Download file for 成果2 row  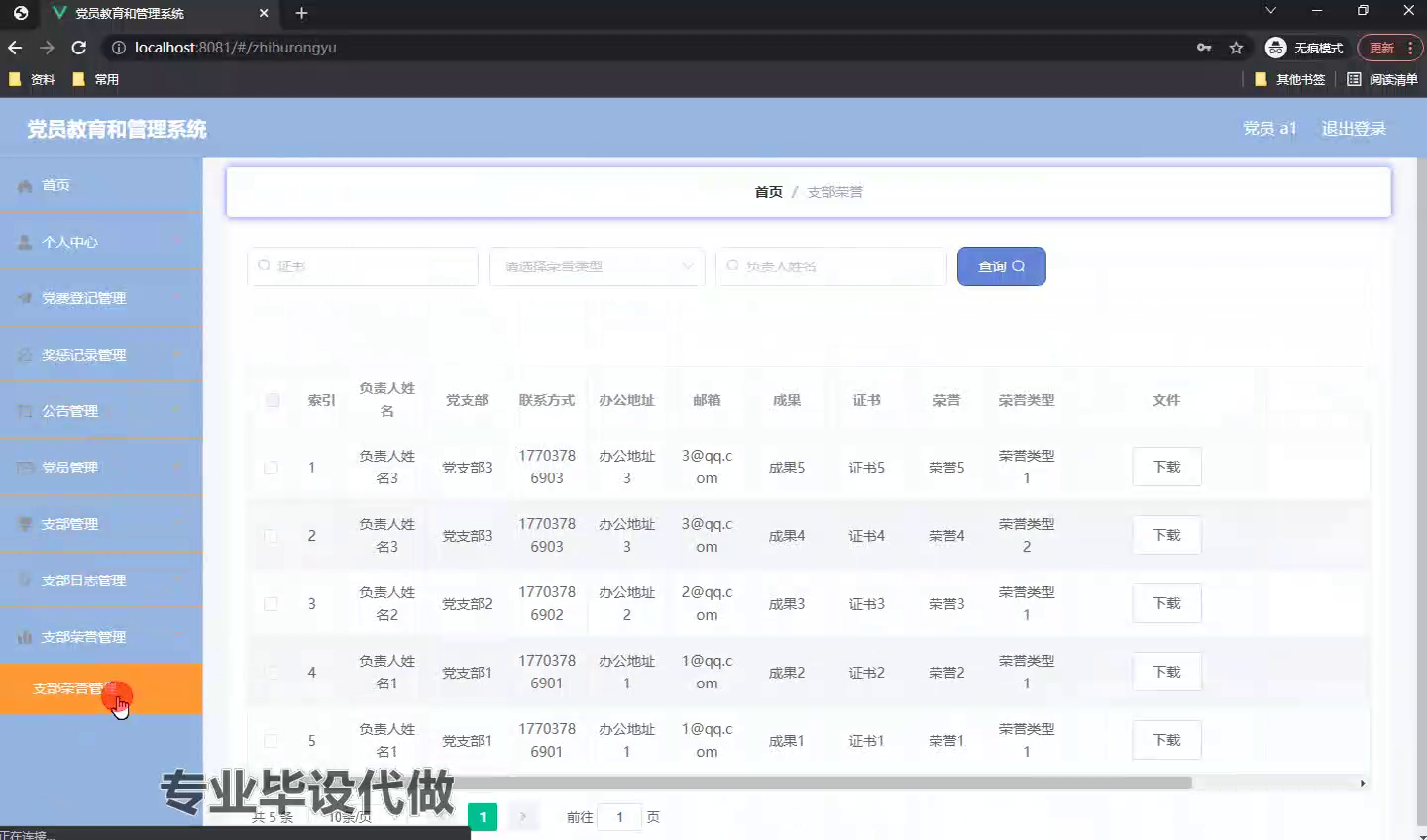coord(1166,672)
